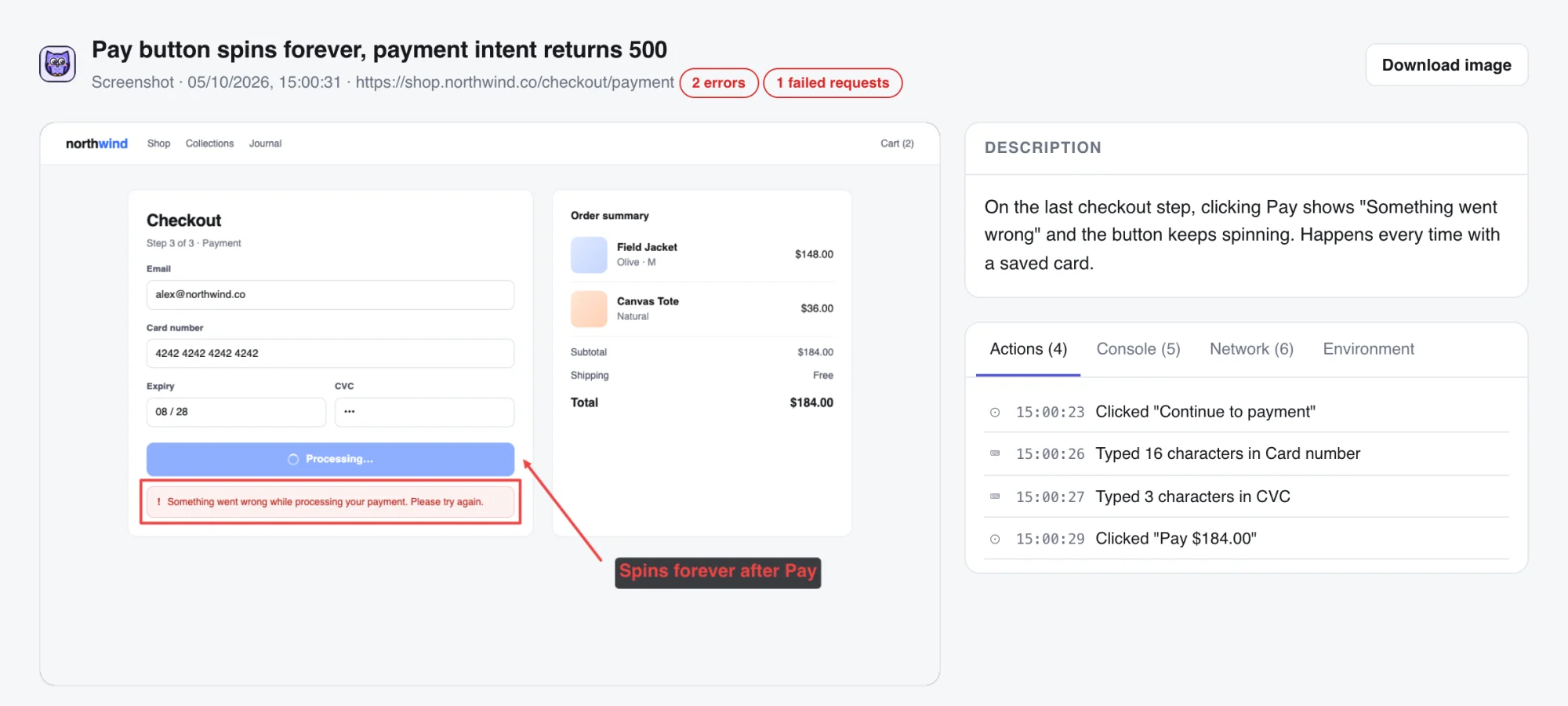This screenshot has height=706, width=1568.
Task: Click the "Step 3 of 3 · Payment" label
Action: coord(194,243)
